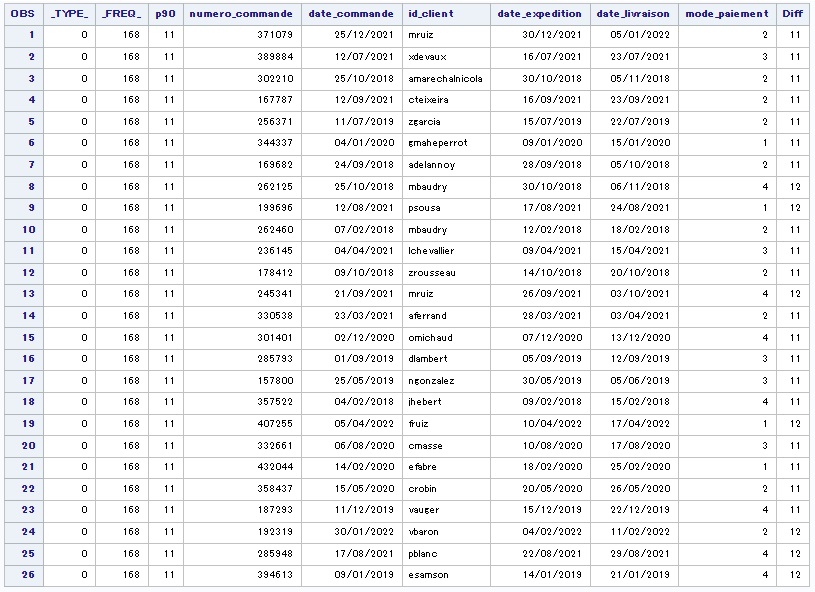Select row number 26 in OBS column
The width and height of the screenshot is (815, 592).
(x=22, y=575)
